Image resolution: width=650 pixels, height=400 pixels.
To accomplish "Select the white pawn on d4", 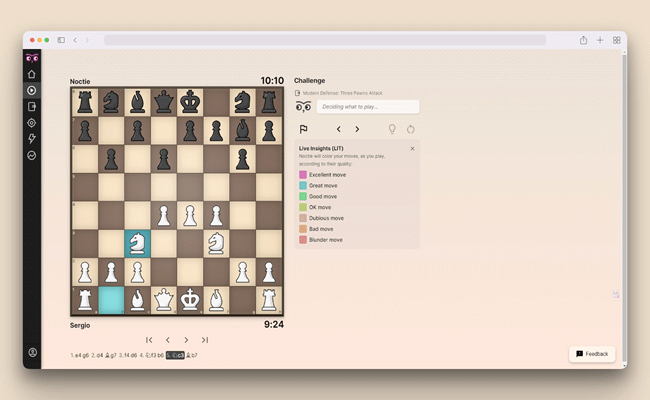I will click(x=163, y=215).
